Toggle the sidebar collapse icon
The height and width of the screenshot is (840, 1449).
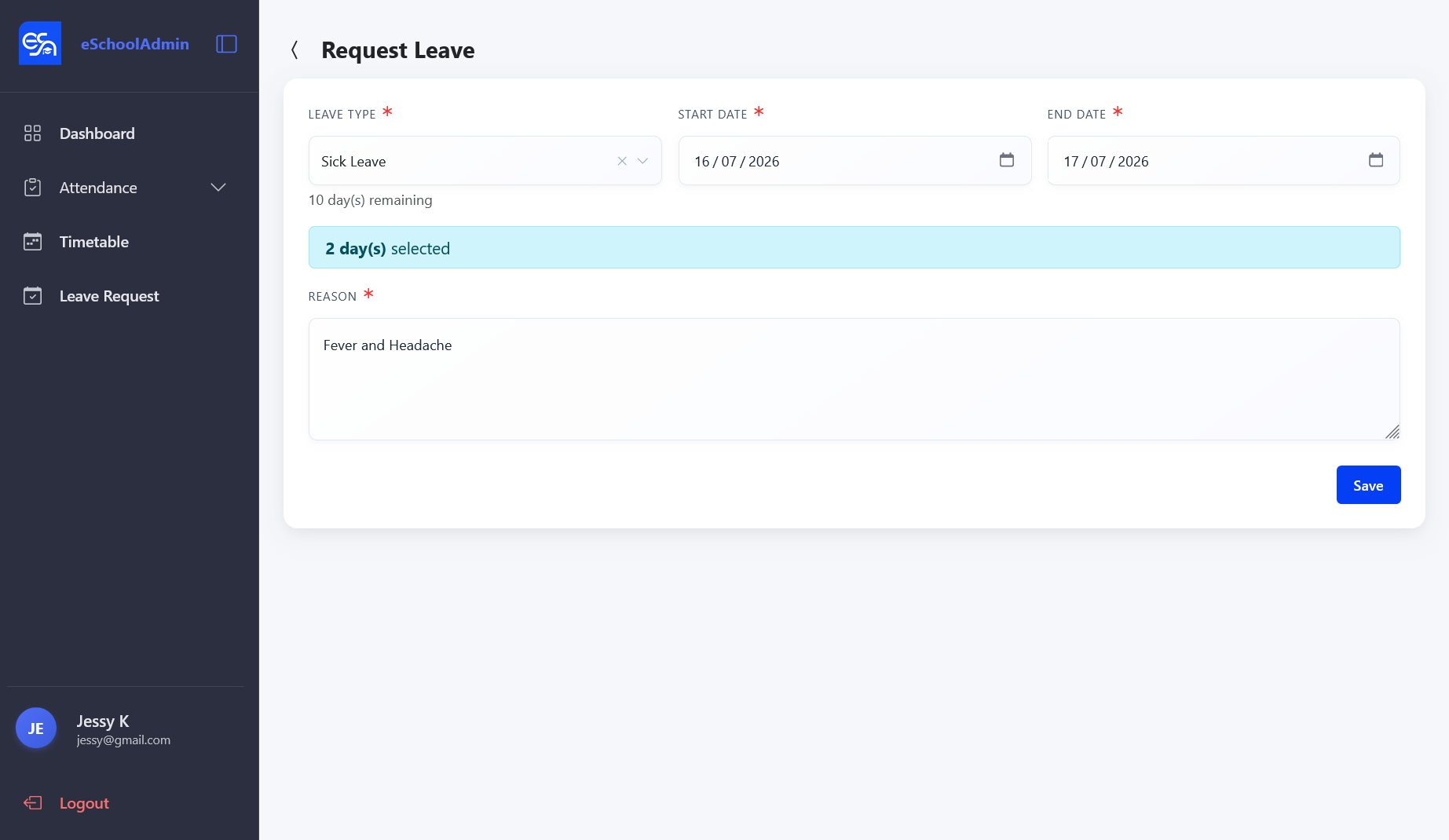226,44
